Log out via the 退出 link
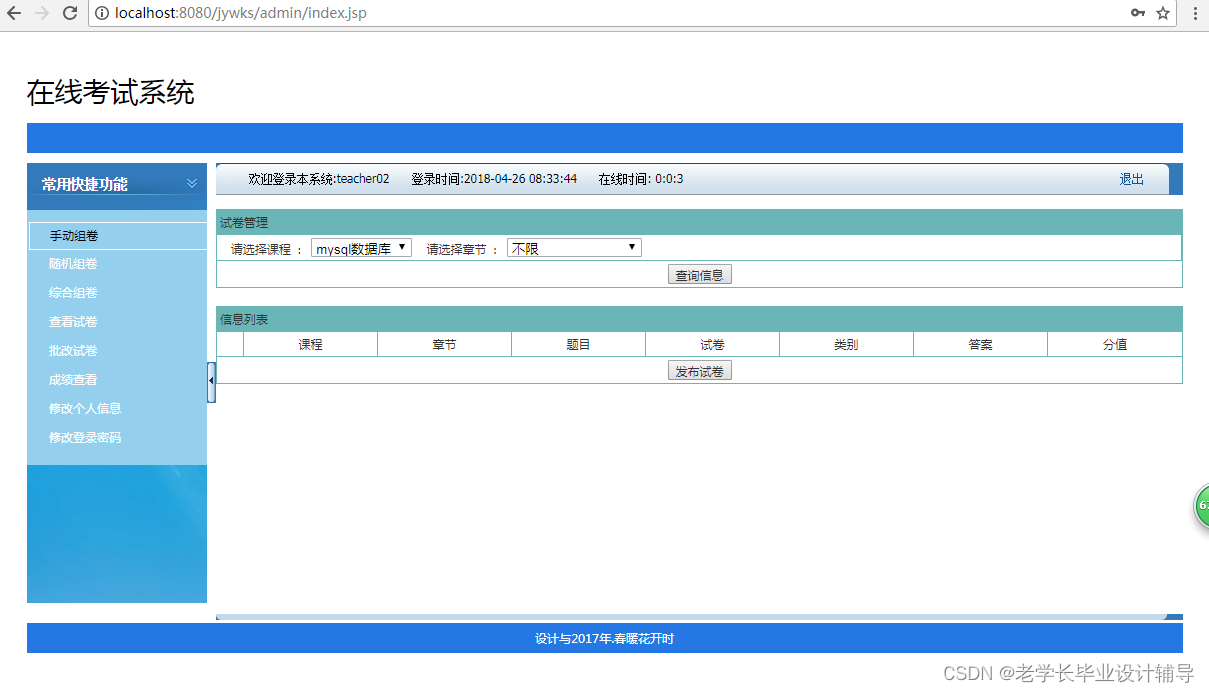Viewport: 1209px width, 692px height. point(1131,178)
